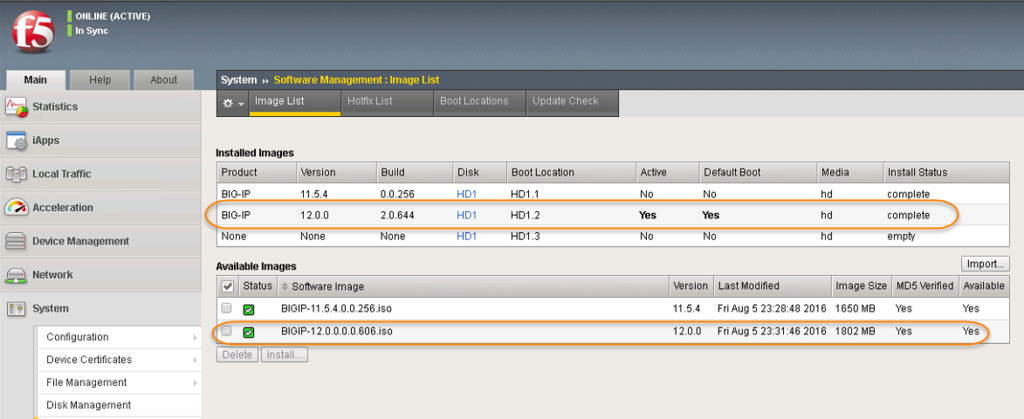
Task: Select the BIGIP-12.0.0.0.0.606.iso file name
Action: (337, 332)
